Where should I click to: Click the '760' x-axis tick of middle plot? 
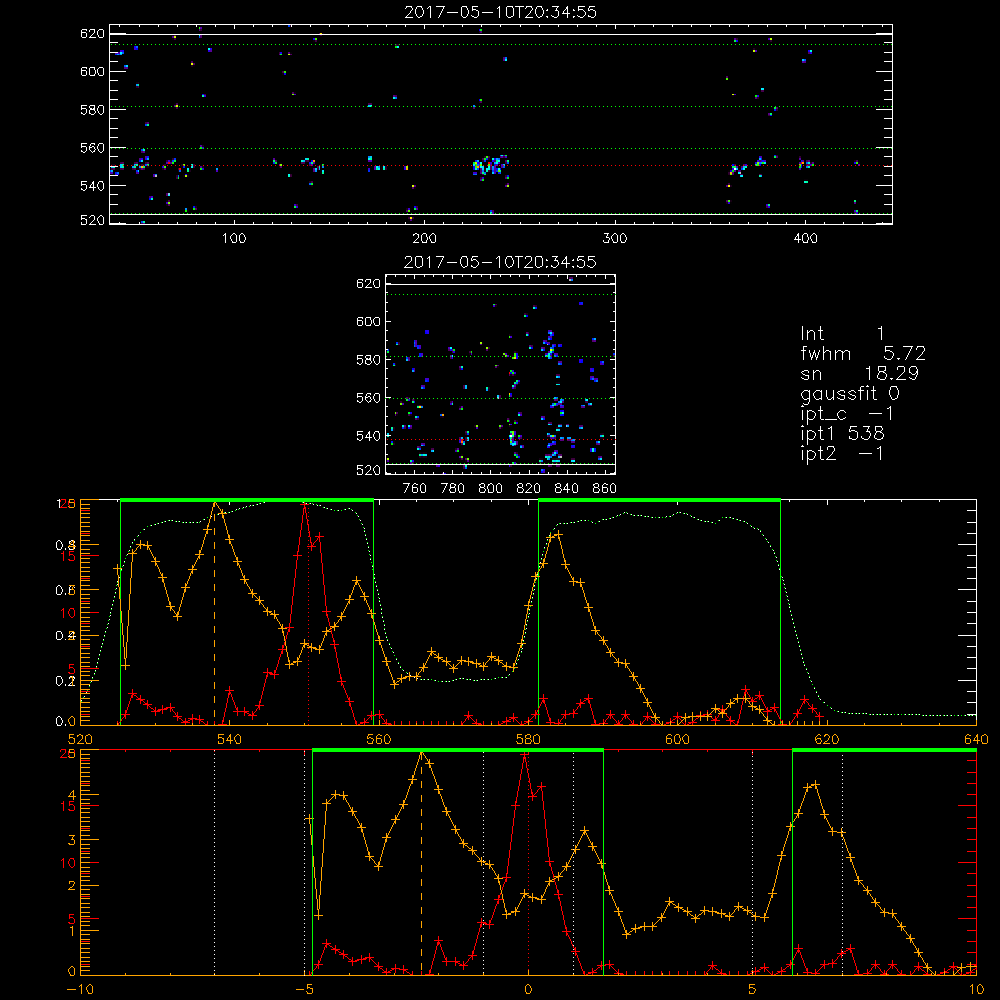pos(415,489)
